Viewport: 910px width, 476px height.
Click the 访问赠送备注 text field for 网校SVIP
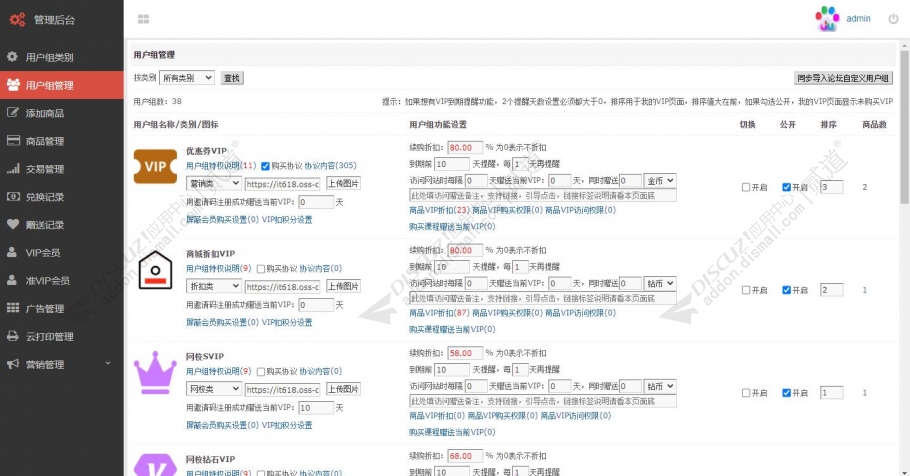(x=543, y=401)
